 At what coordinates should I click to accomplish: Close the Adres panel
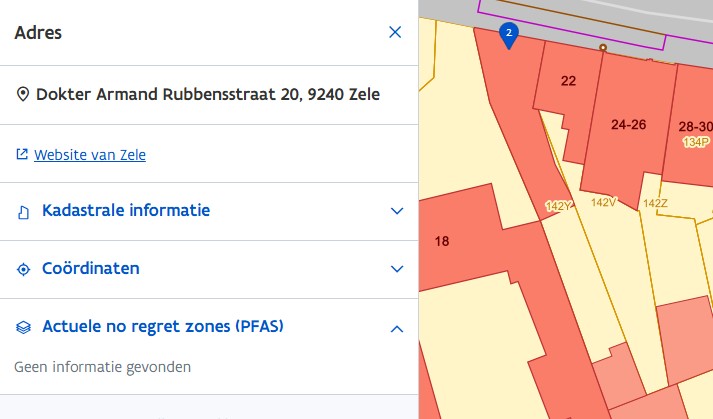click(x=395, y=32)
